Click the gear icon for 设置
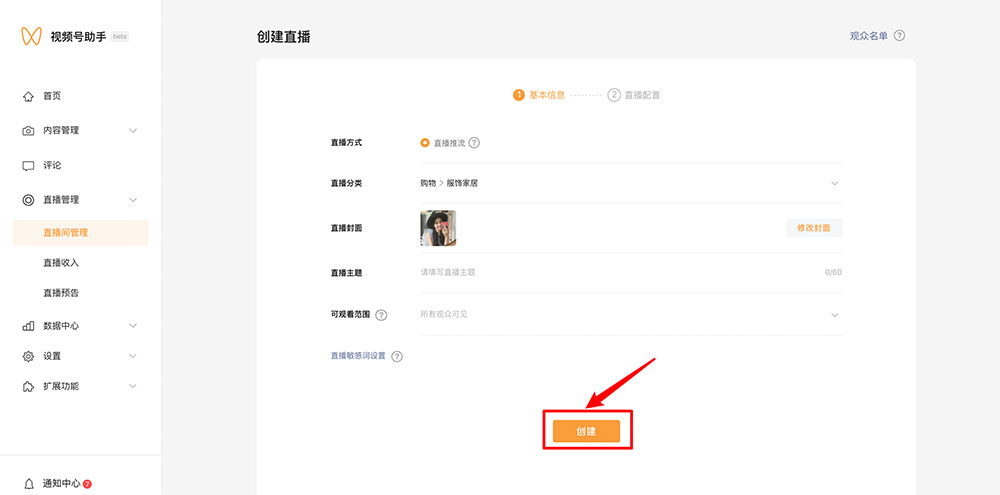Viewport: 1000px width, 495px height. pyautogui.click(x=28, y=356)
